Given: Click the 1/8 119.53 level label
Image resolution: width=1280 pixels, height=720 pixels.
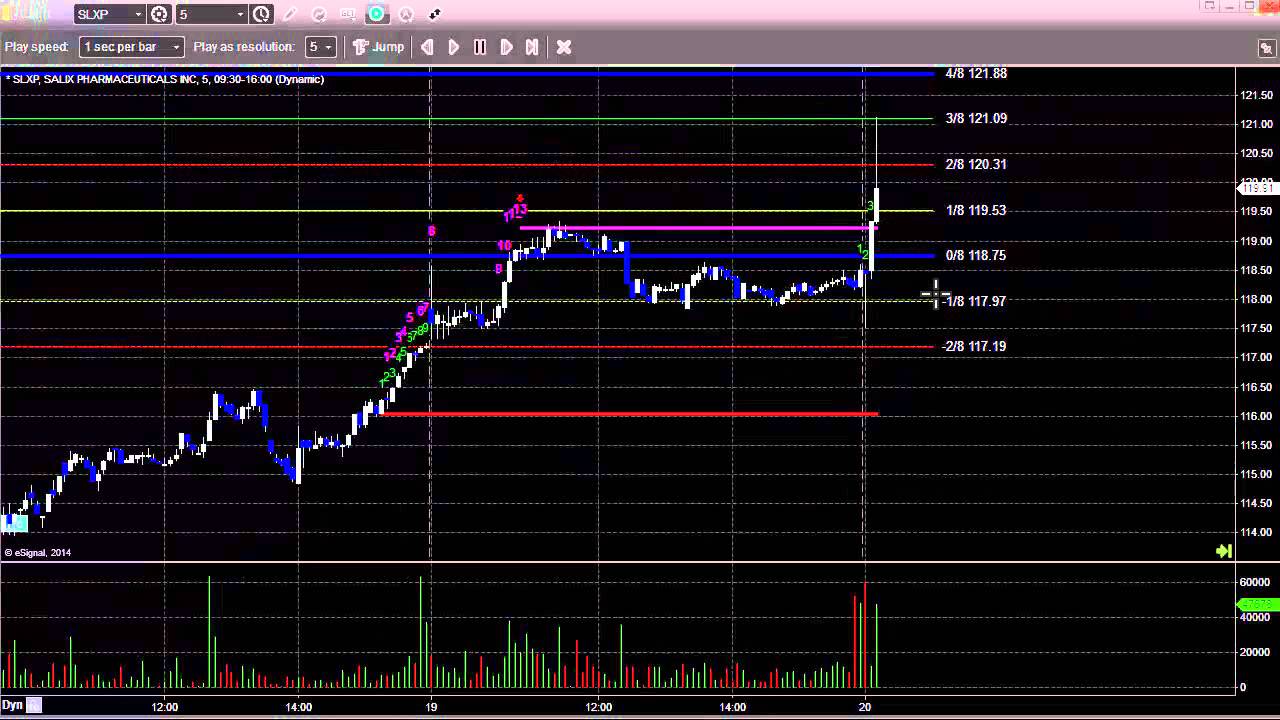Looking at the screenshot, I should (976, 210).
